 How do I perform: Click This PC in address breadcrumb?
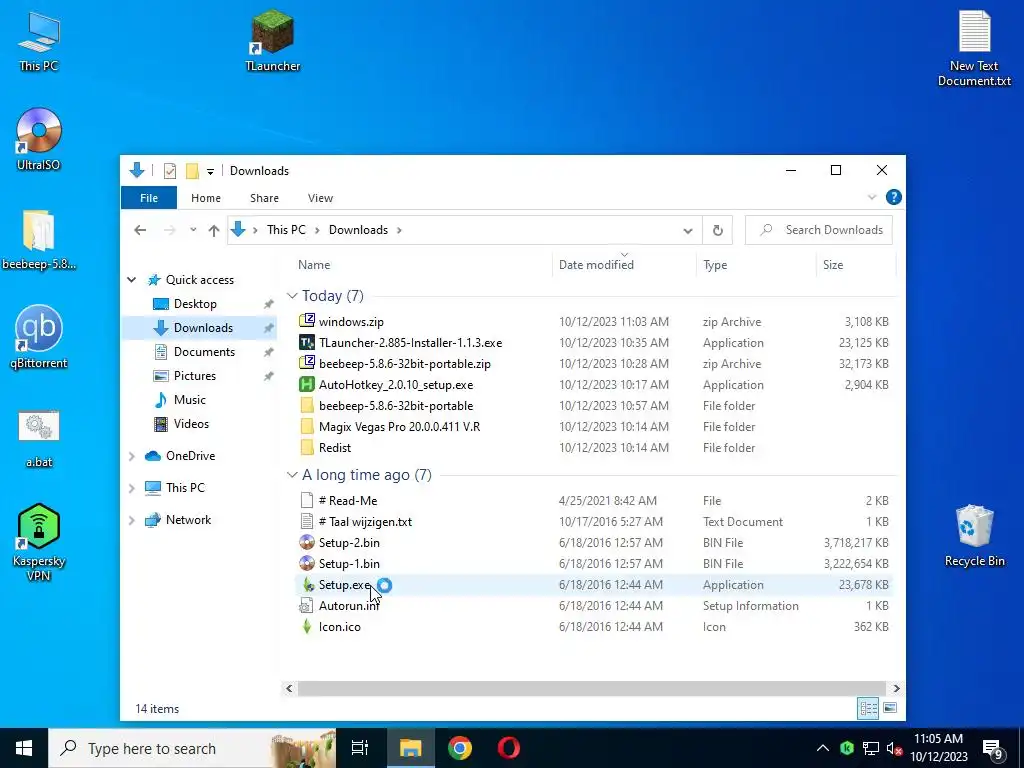tap(286, 230)
